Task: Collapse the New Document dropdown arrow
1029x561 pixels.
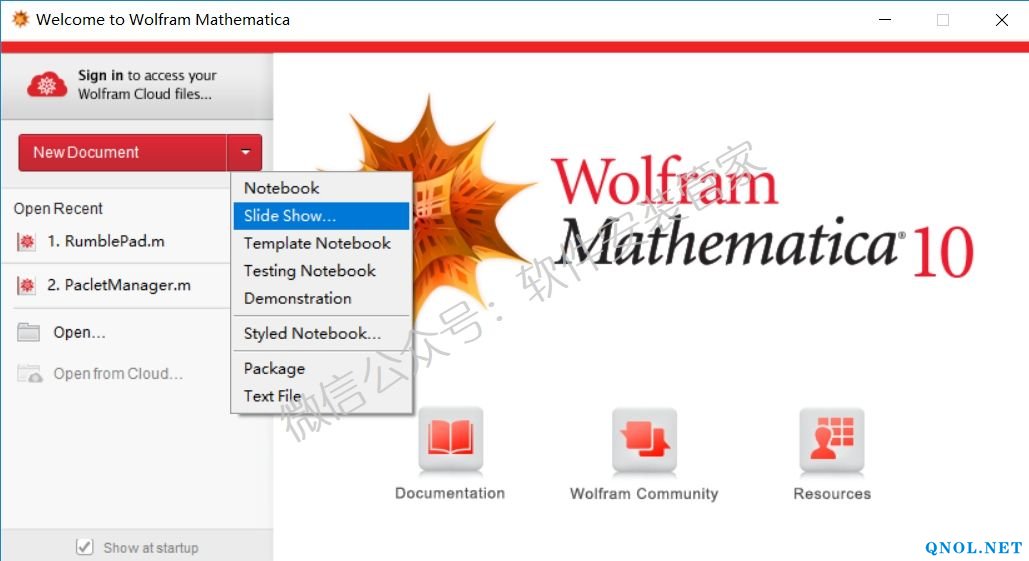Action: 245,153
